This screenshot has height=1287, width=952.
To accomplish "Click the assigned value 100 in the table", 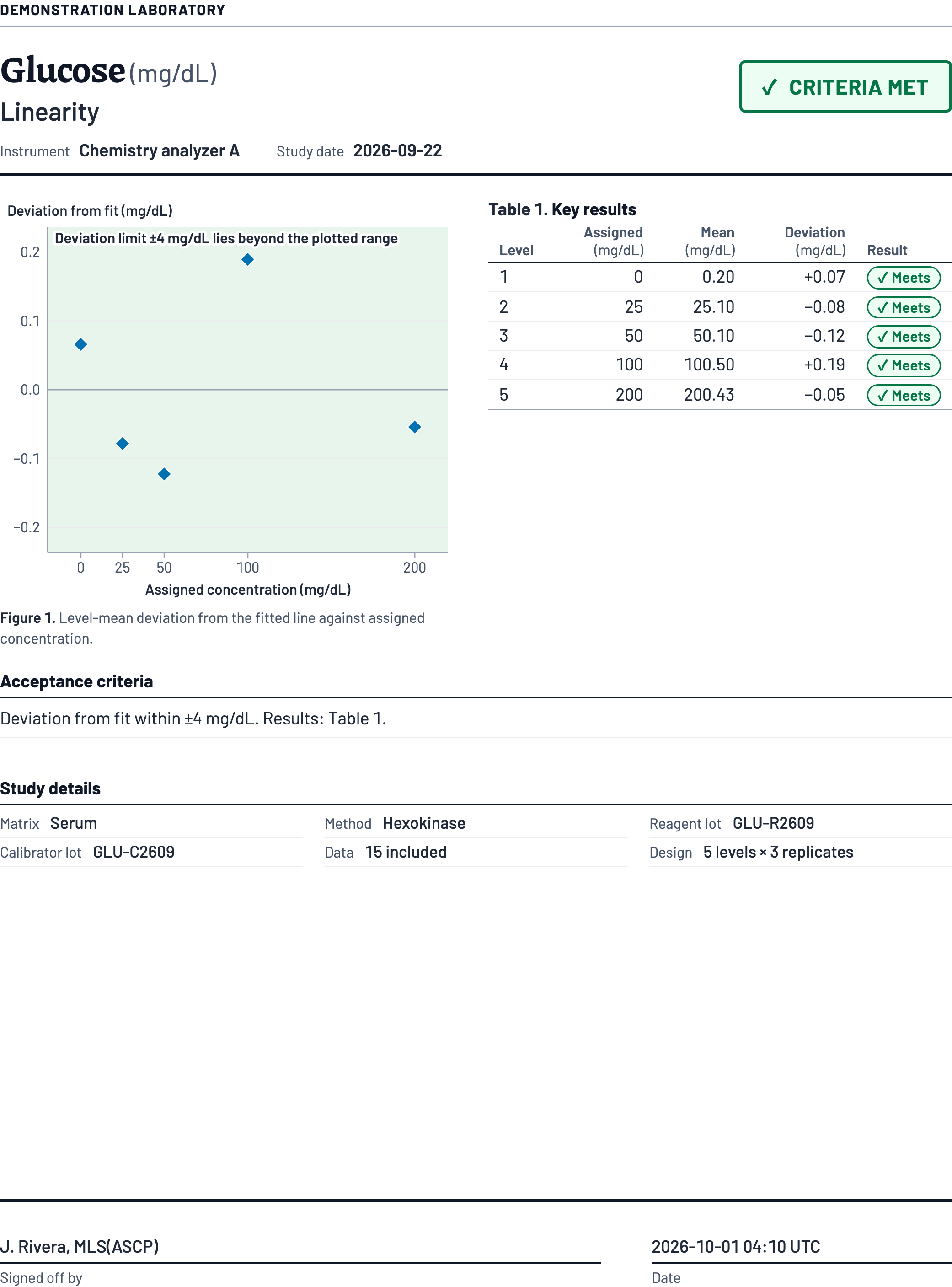I will (x=629, y=364).
